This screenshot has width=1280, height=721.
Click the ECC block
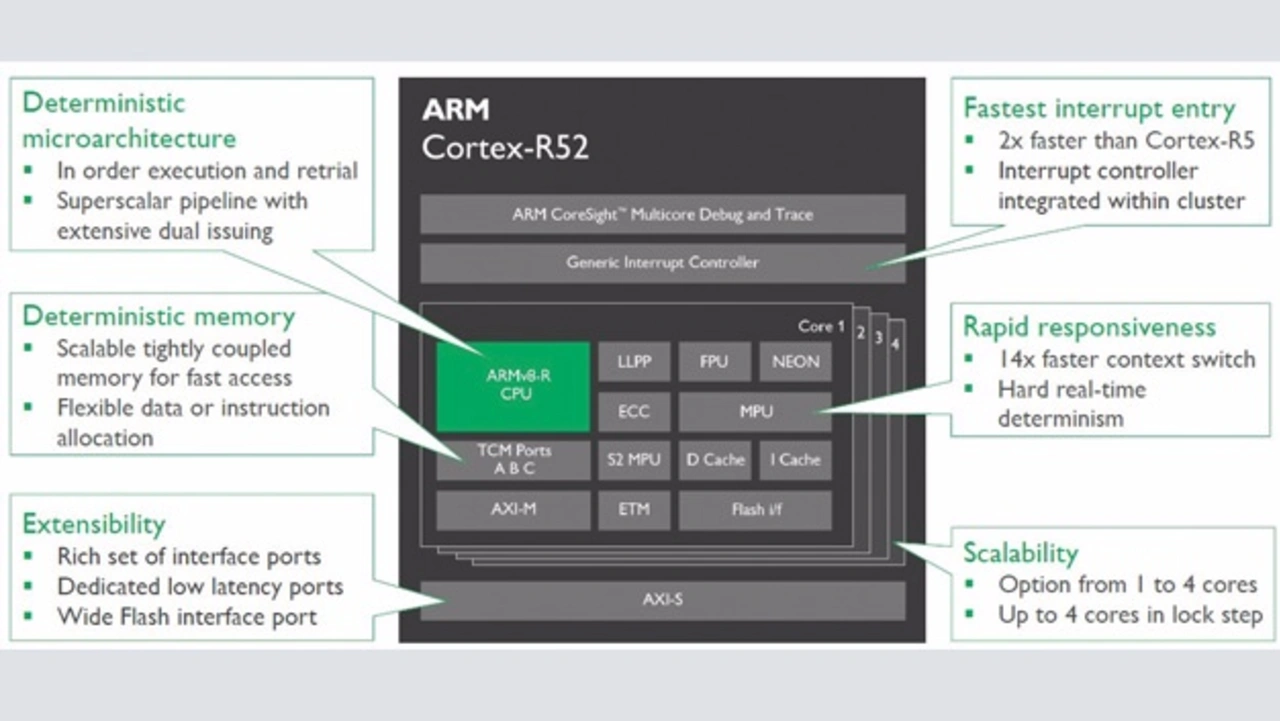tap(634, 411)
